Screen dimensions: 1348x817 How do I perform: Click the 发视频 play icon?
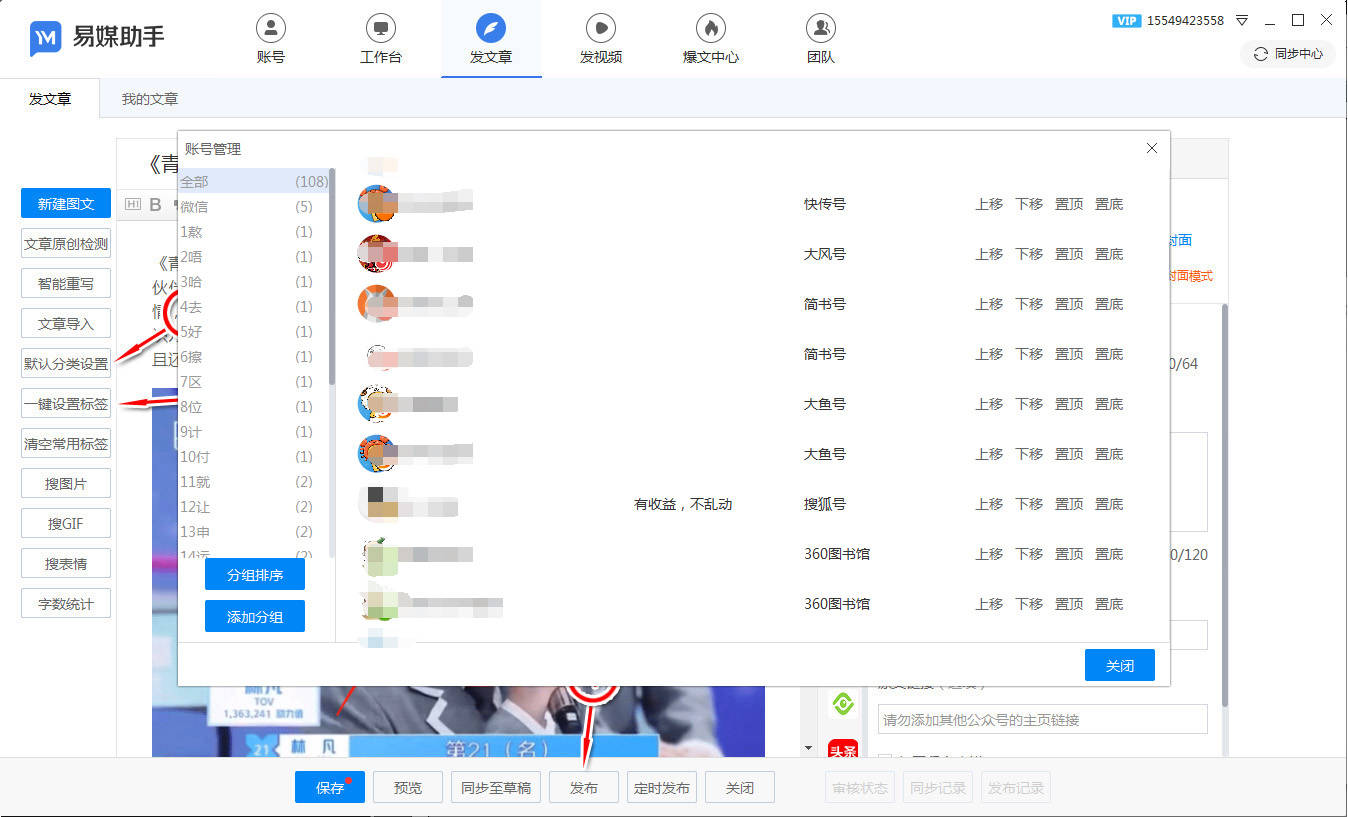point(600,28)
